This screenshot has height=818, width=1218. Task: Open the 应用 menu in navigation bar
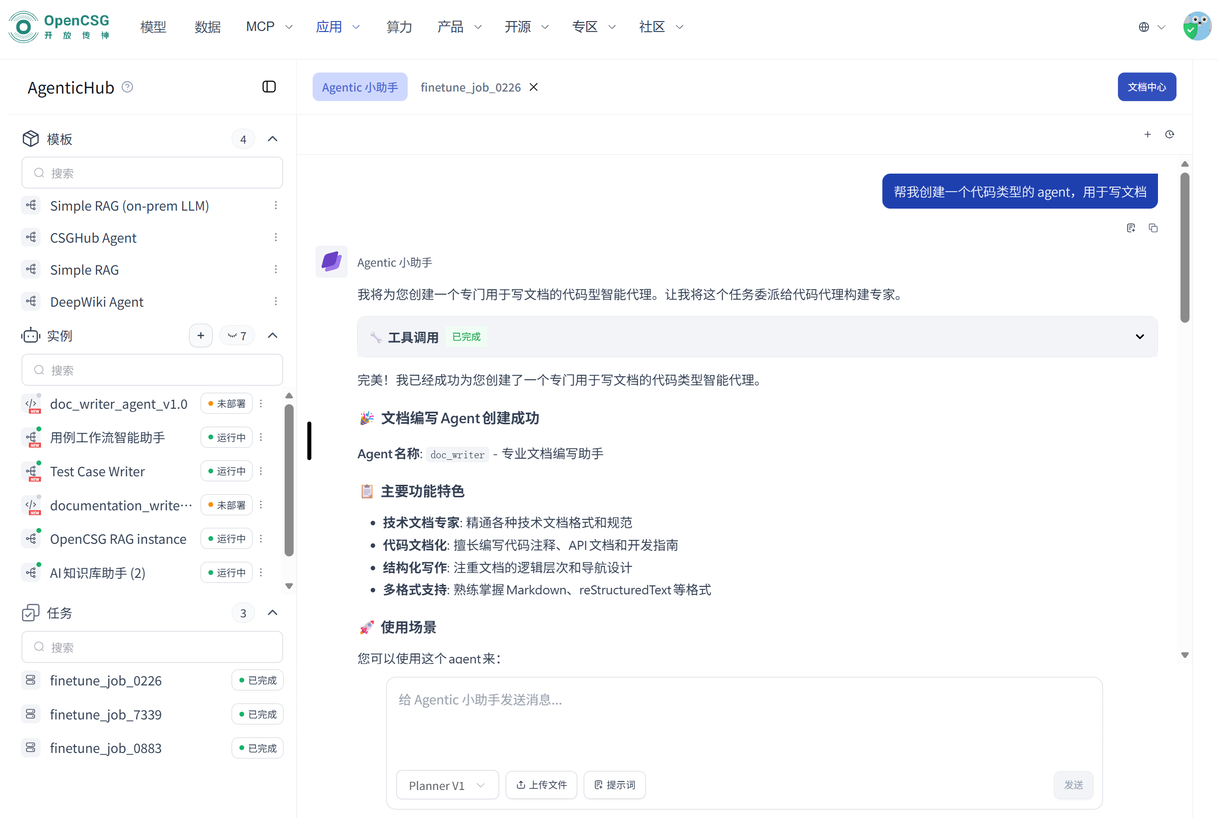click(x=337, y=27)
